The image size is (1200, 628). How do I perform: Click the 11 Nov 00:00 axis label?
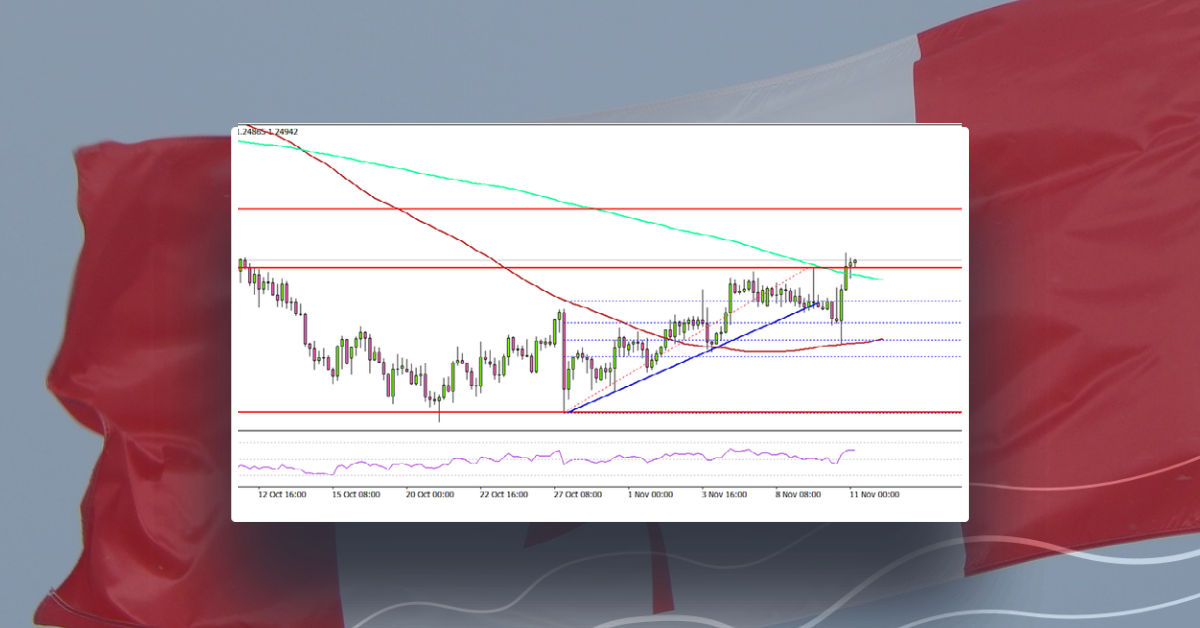[x=874, y=494]
